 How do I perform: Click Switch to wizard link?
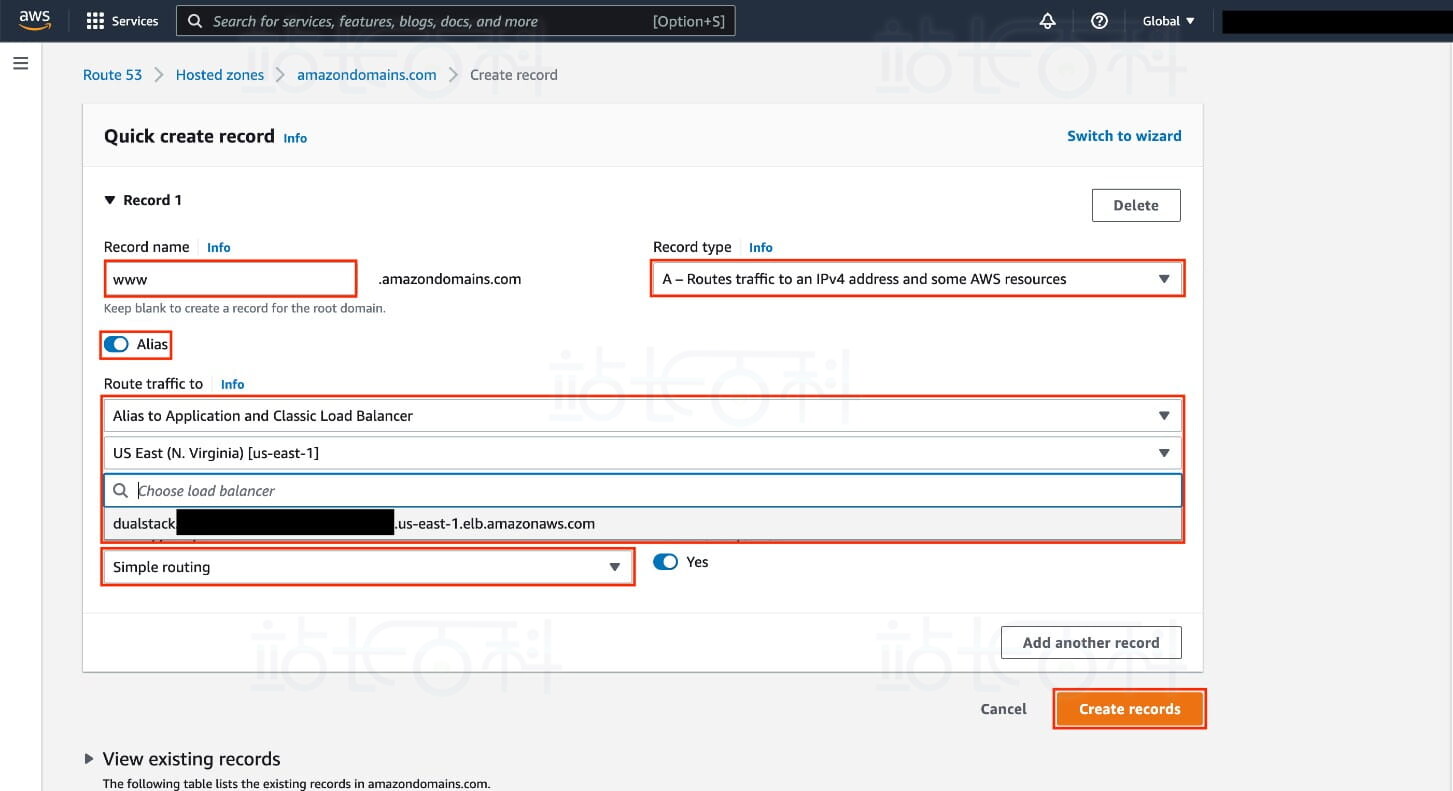click(1124, 136)
